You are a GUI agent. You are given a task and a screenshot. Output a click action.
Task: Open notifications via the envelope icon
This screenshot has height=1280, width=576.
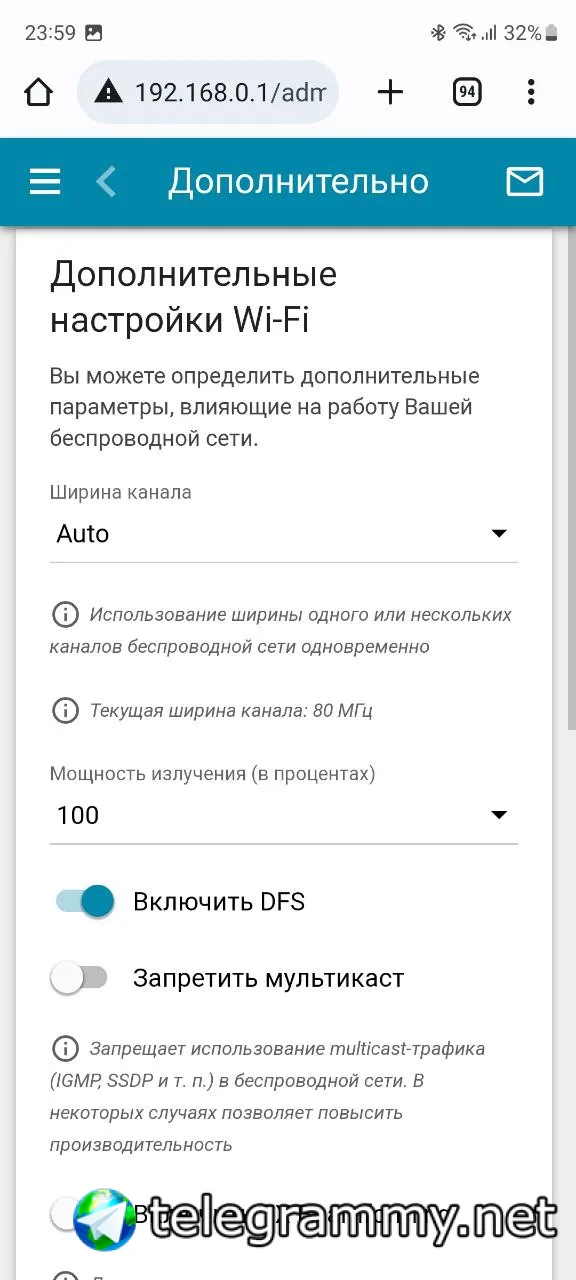tap(524, 182)
